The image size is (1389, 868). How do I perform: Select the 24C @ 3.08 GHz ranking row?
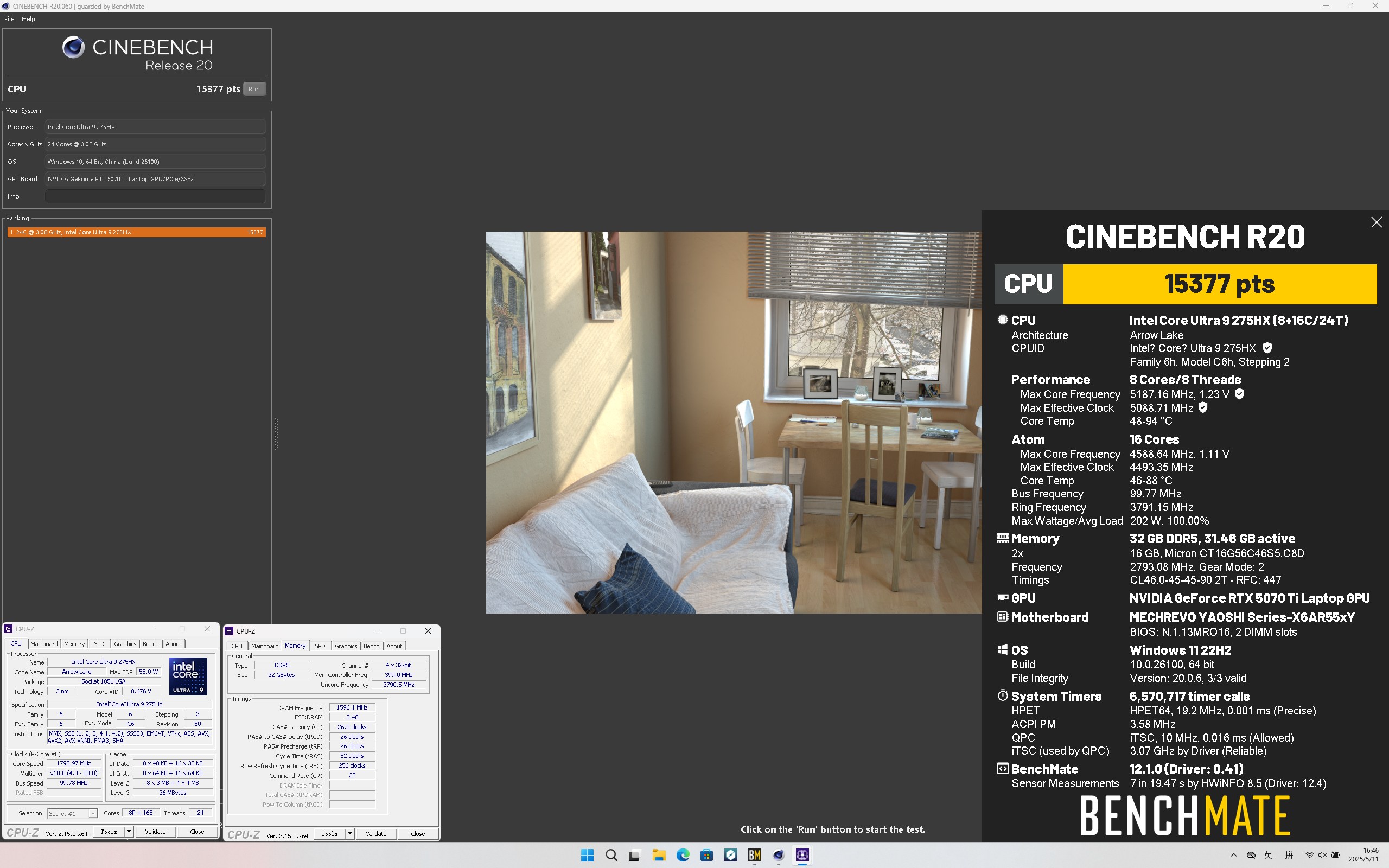tap(136, 233)
